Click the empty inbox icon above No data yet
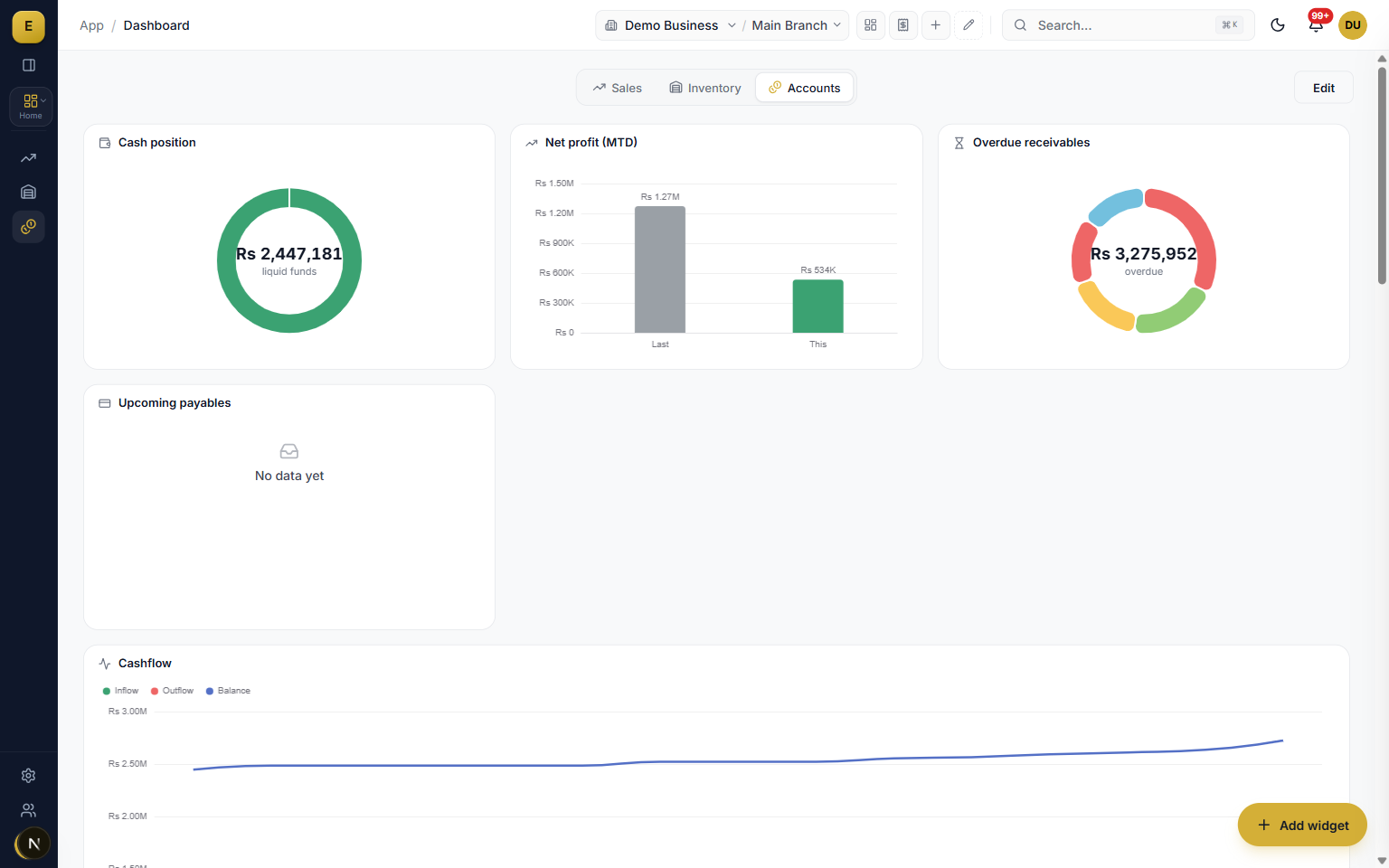 click(x=289, y=451)
